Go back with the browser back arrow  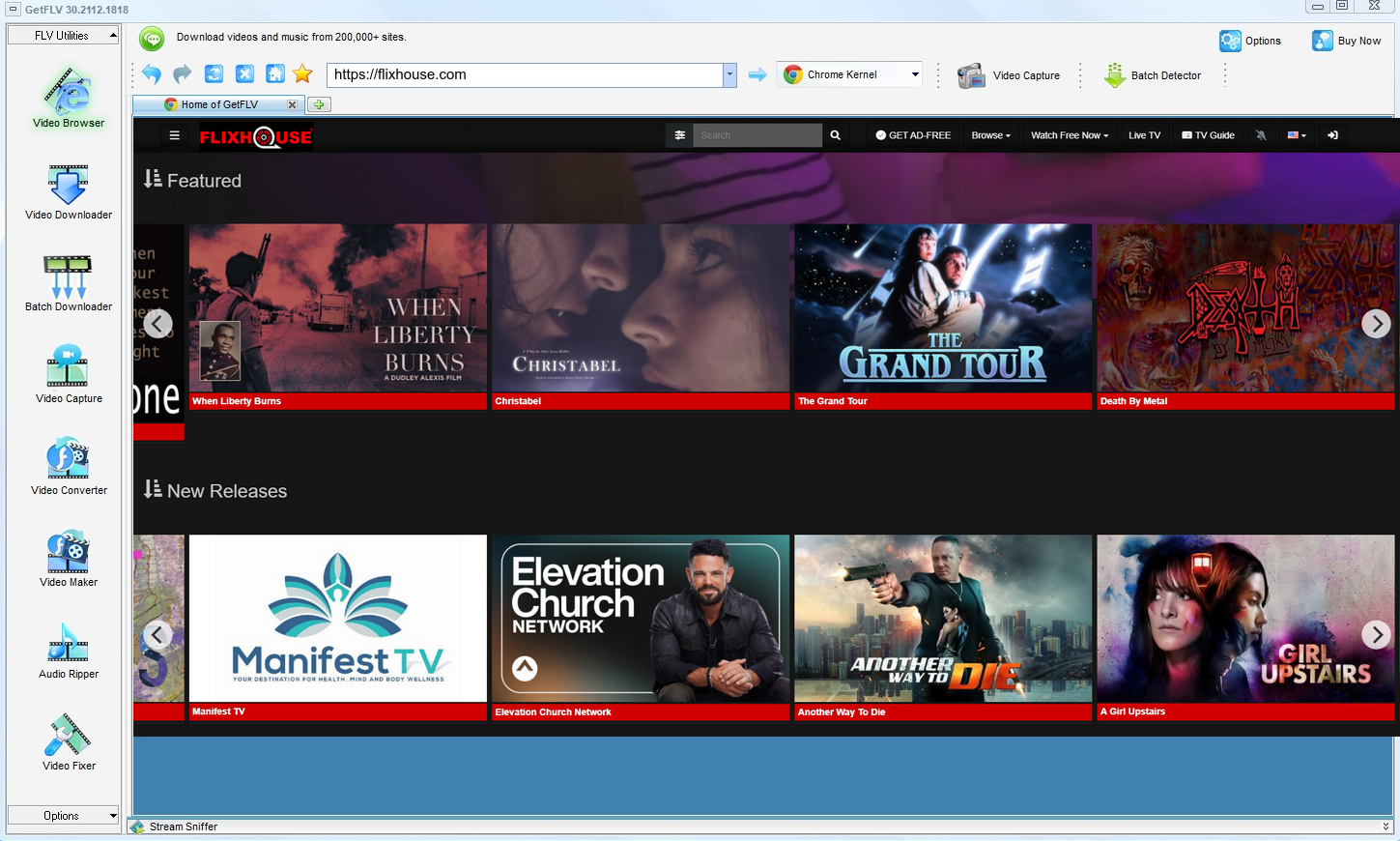[x=152, y=74]
